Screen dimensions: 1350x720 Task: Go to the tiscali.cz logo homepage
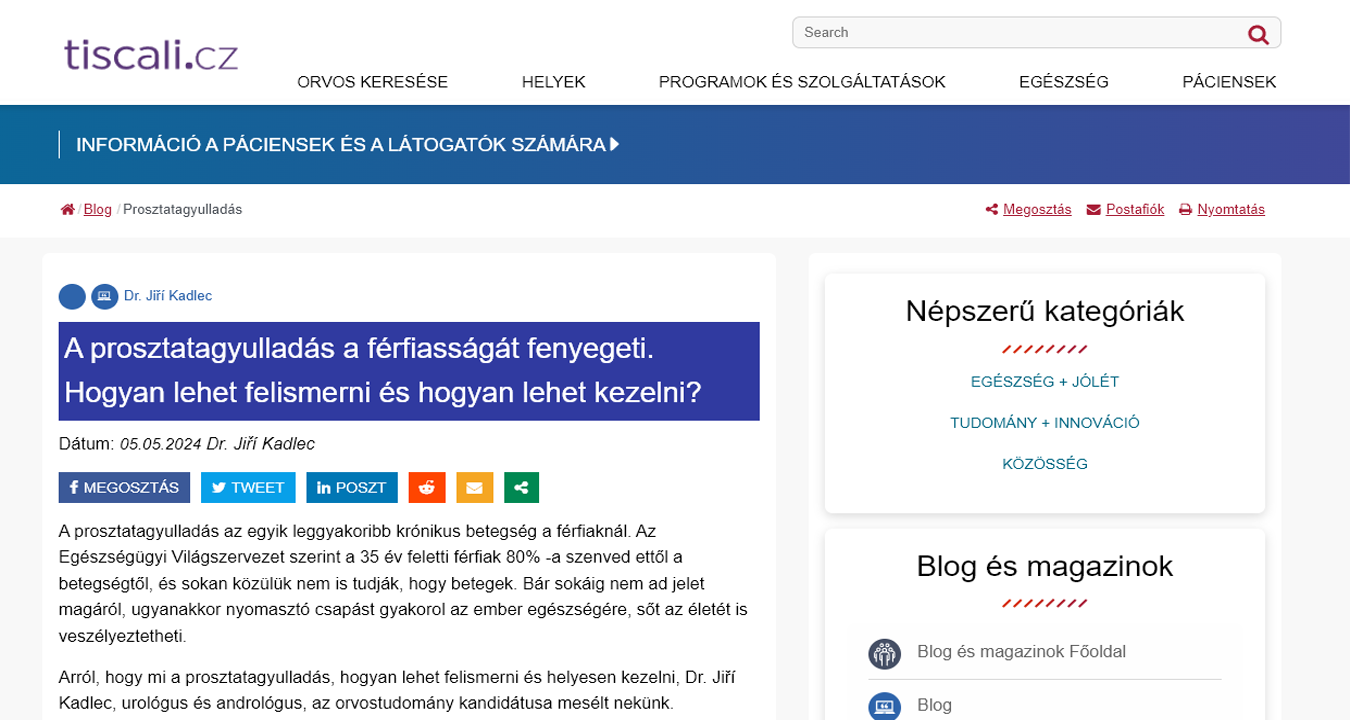[x=151, y=53]
